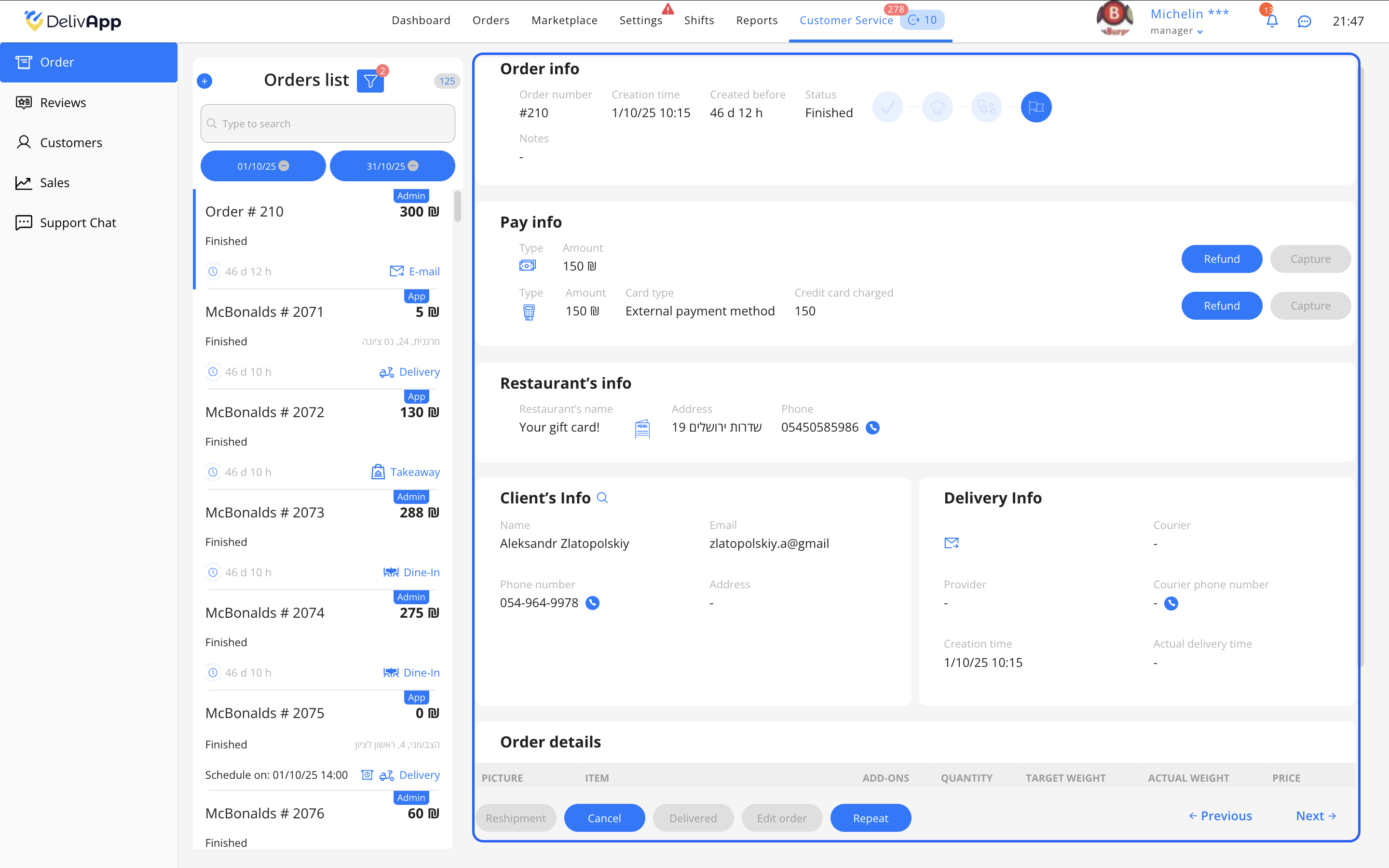Screen dimensions: 1389x868
Task: Open the Customer Service 10 counter pill
Action: point(922,20)
